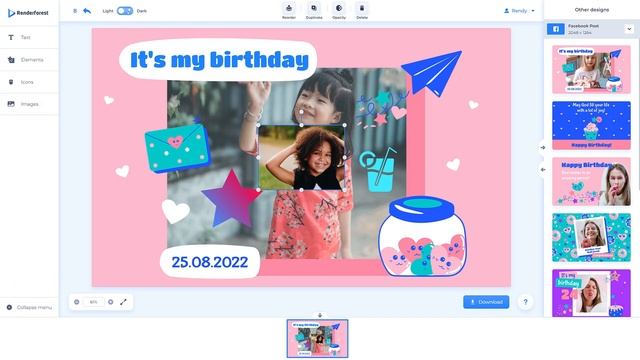Image resolution: width=640 pixels, height=360 pixels.
Task: Click the 'Other designs' panel header
Action: pos(591,9)
